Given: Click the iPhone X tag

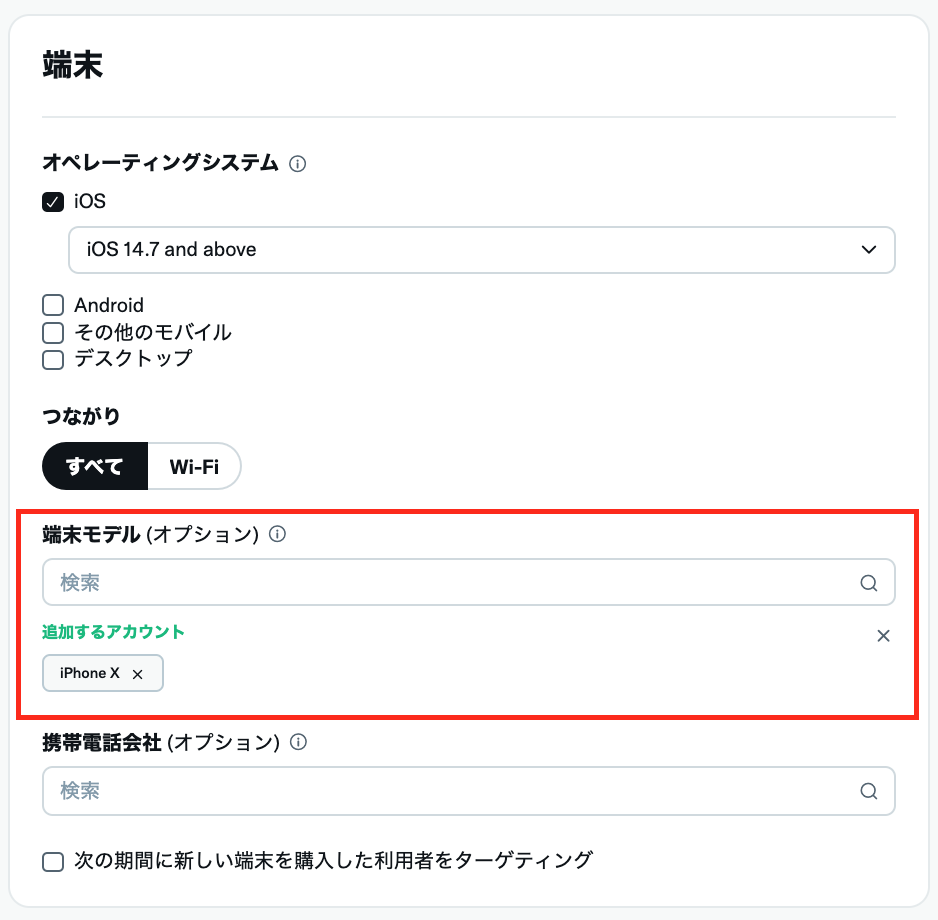Looking at the screenshot, I should click(89, 674).
